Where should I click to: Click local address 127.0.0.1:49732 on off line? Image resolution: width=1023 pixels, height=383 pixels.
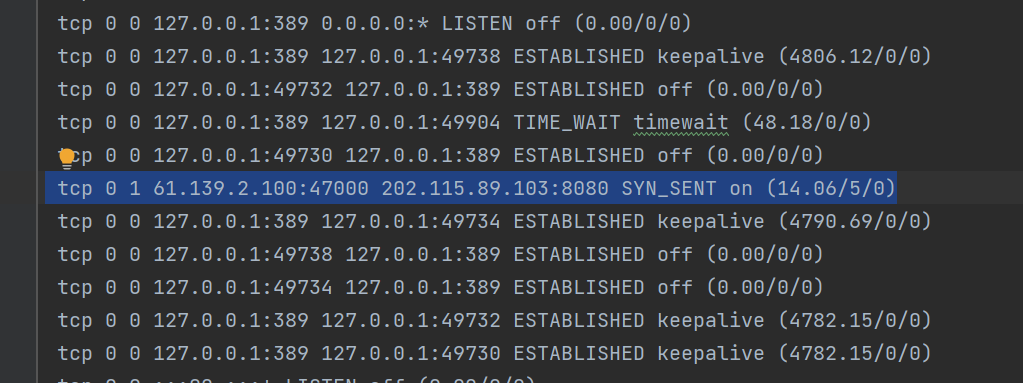[x=243, y=89]
